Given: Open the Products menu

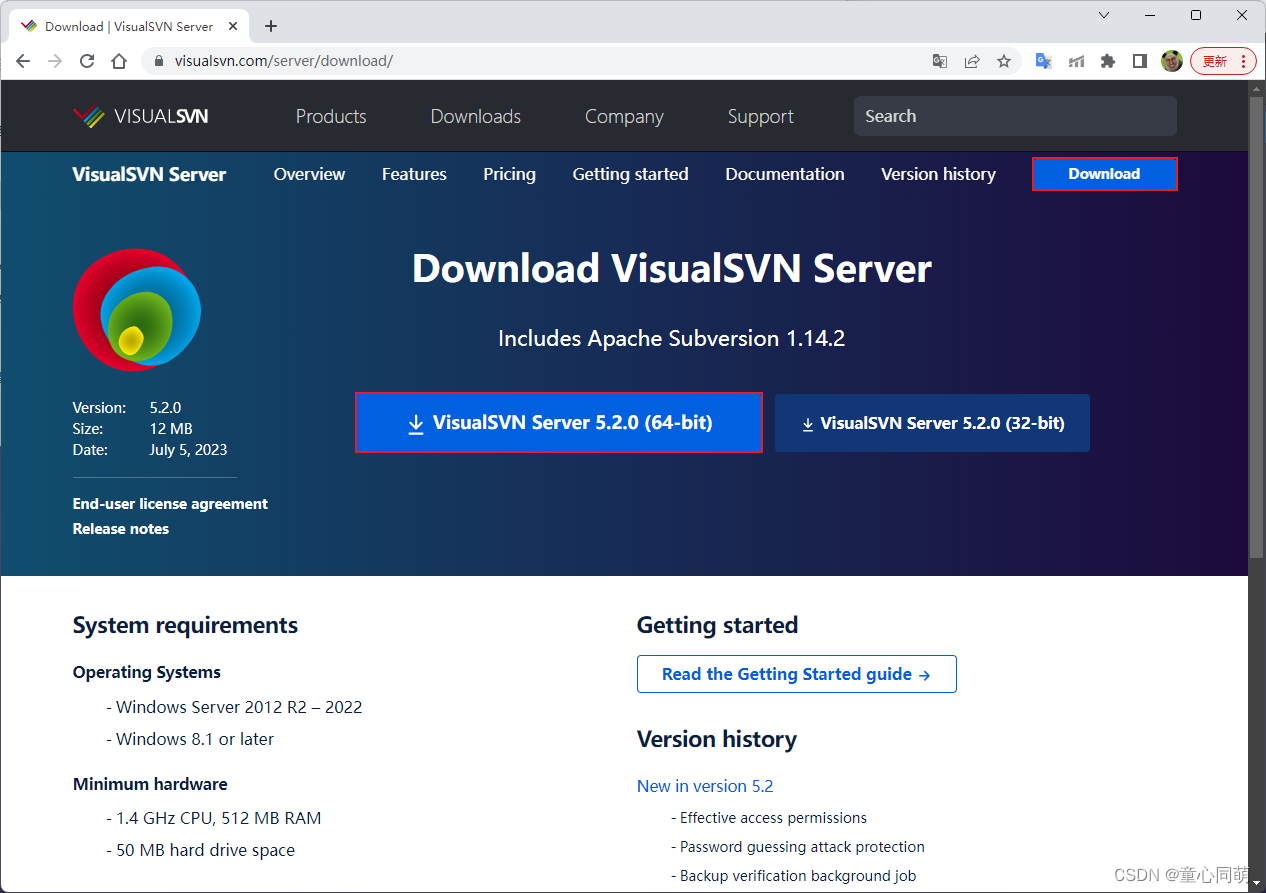Looking at the screenshot, I should (331, 116).
